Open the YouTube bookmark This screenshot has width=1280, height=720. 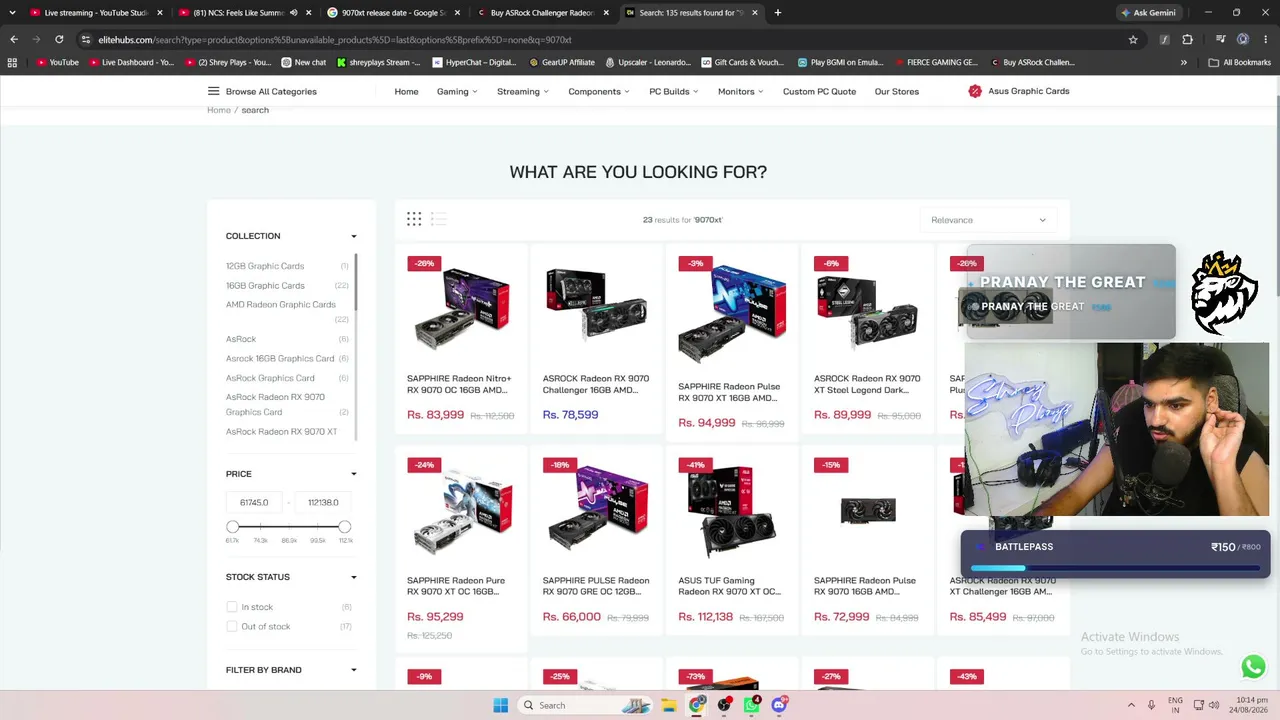57,62
